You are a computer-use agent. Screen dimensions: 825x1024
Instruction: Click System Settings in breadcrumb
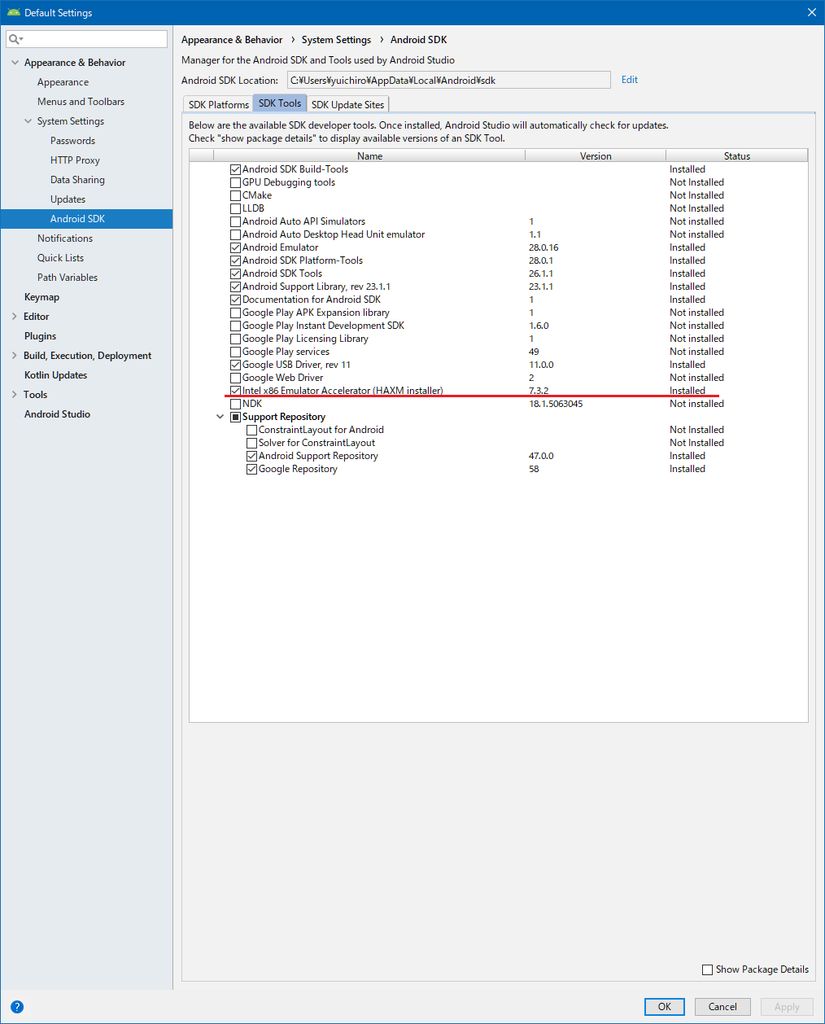click(336, 40)
